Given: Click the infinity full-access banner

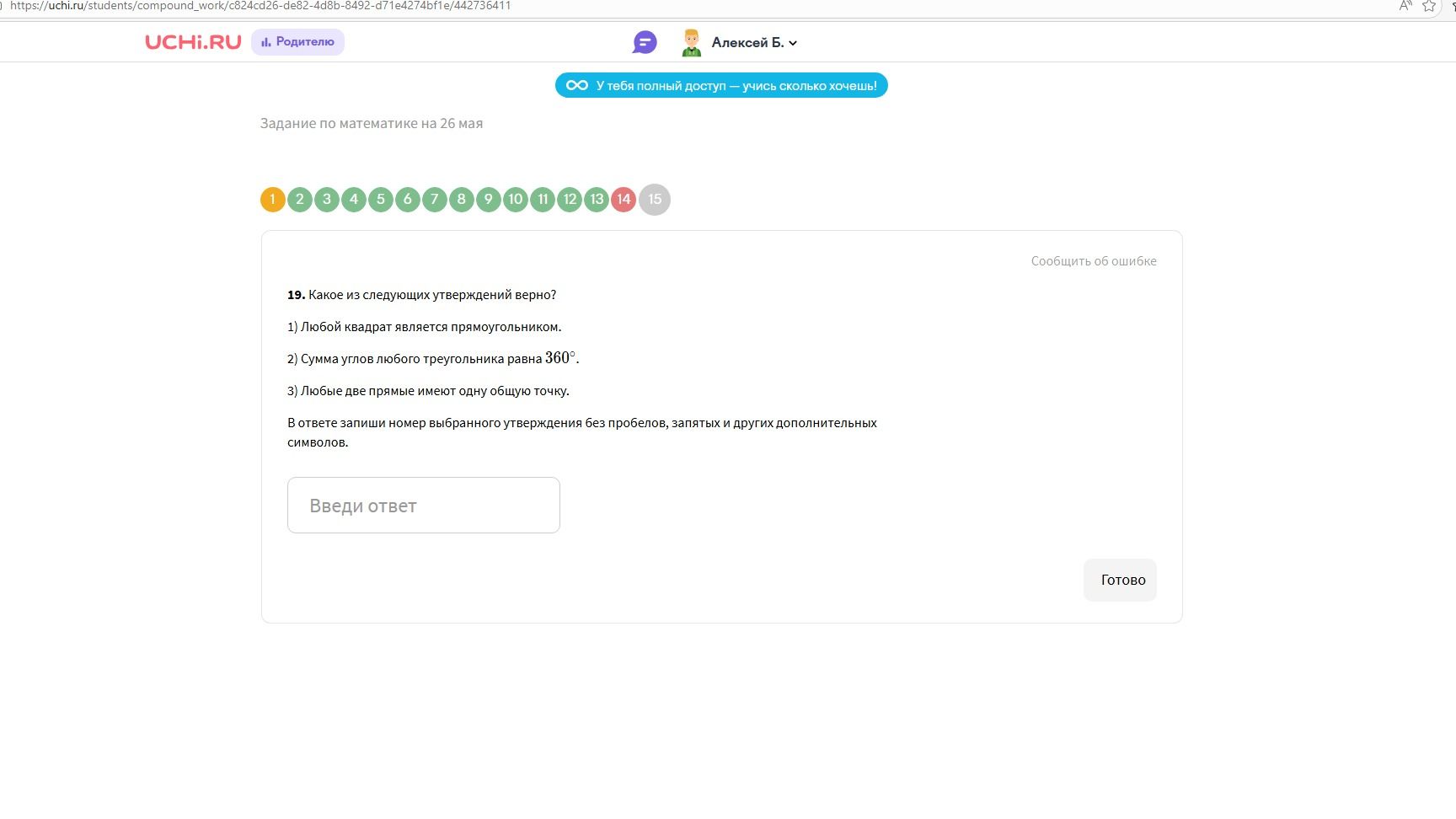Looking at the screenshot, I should [721, 85].
